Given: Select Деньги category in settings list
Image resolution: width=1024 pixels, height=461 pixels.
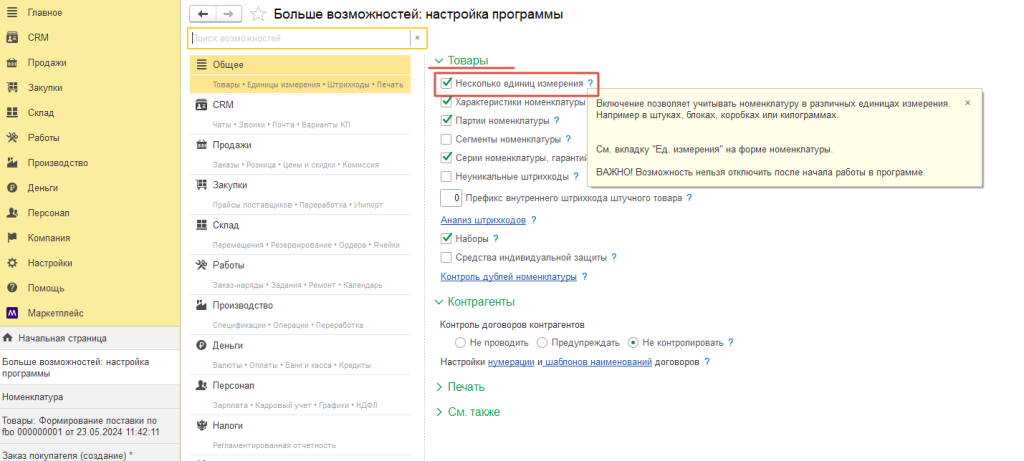Looking at the screenshot, I should tap(300, 355).
